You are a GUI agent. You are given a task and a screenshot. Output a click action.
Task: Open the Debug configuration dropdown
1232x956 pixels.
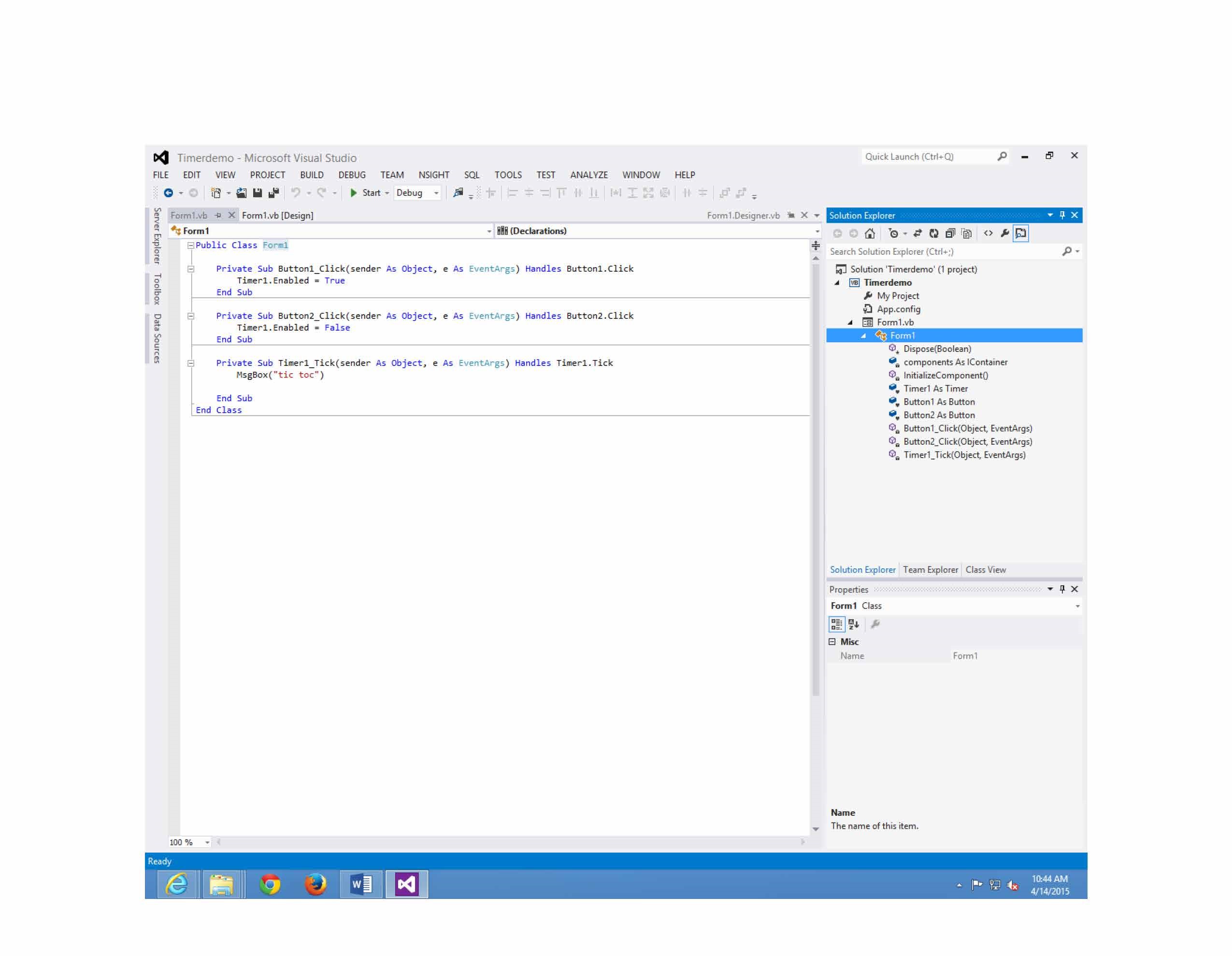click(x=436, y=193)
